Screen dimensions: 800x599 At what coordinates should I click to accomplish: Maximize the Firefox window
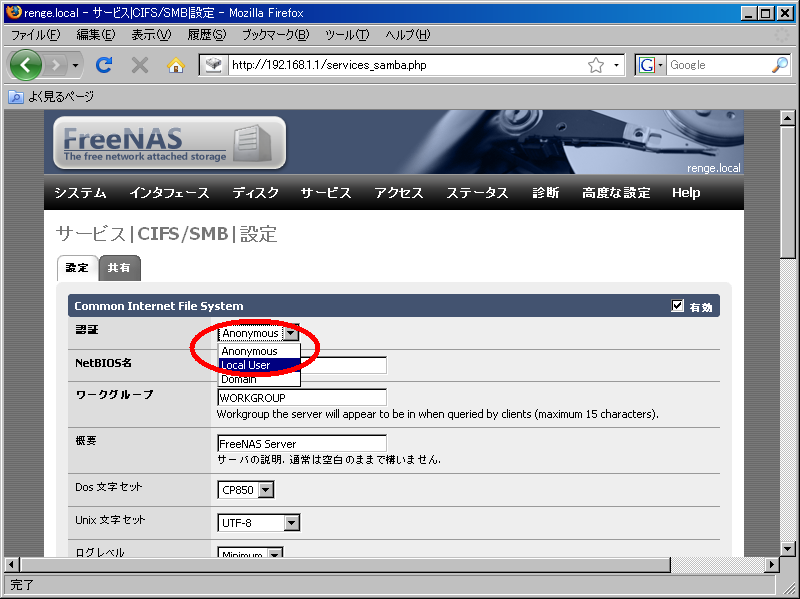pos(766,13)
